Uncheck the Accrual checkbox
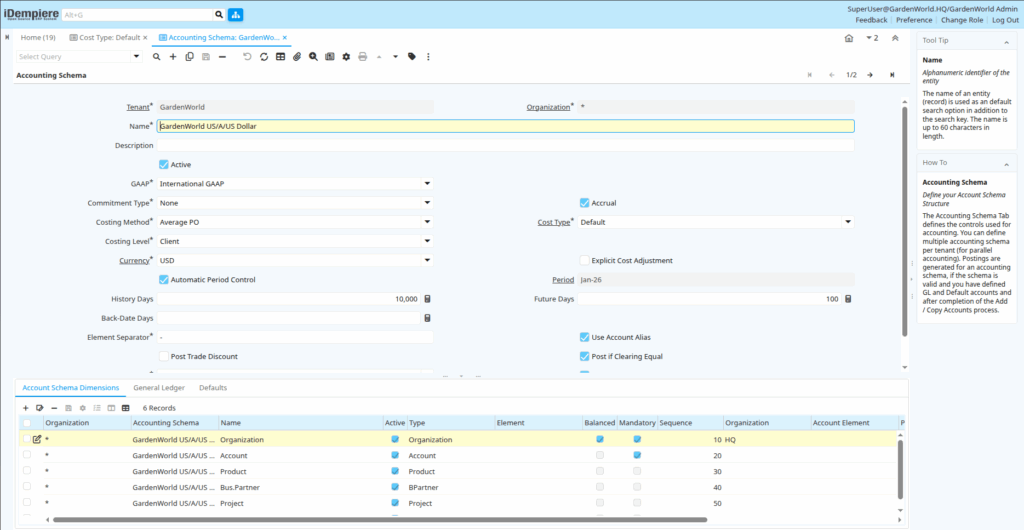The width and height of the screenshot is (1024, 530). (584, 203)
